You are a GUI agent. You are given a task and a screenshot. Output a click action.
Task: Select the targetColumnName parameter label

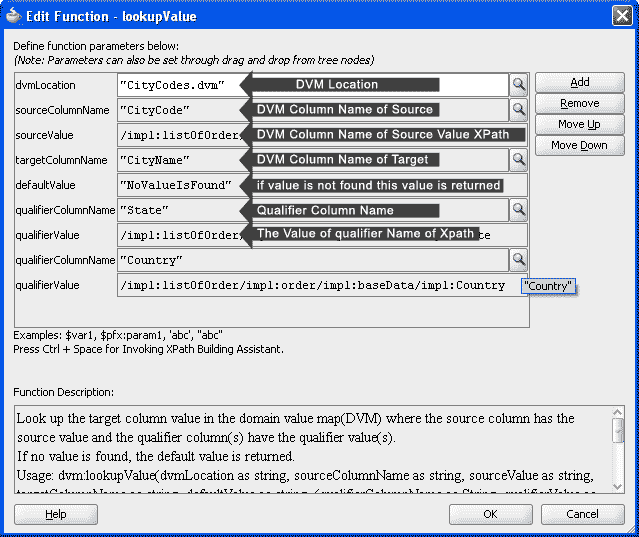tap(61, 160)
